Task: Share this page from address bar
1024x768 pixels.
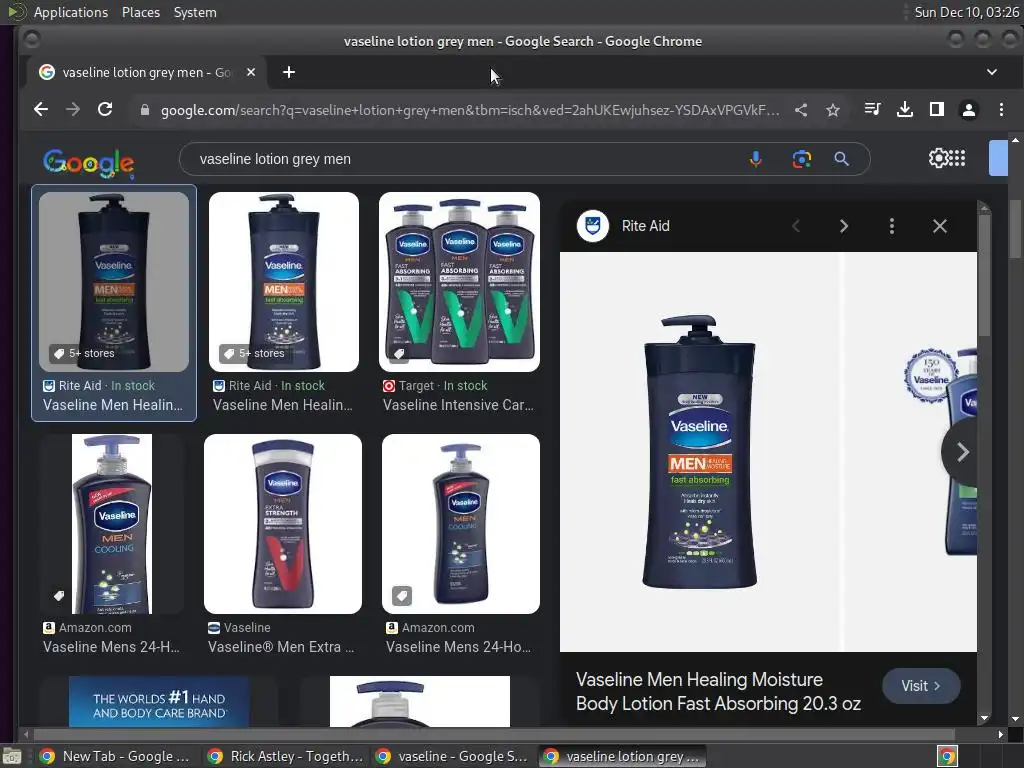Action: [801, 110]
